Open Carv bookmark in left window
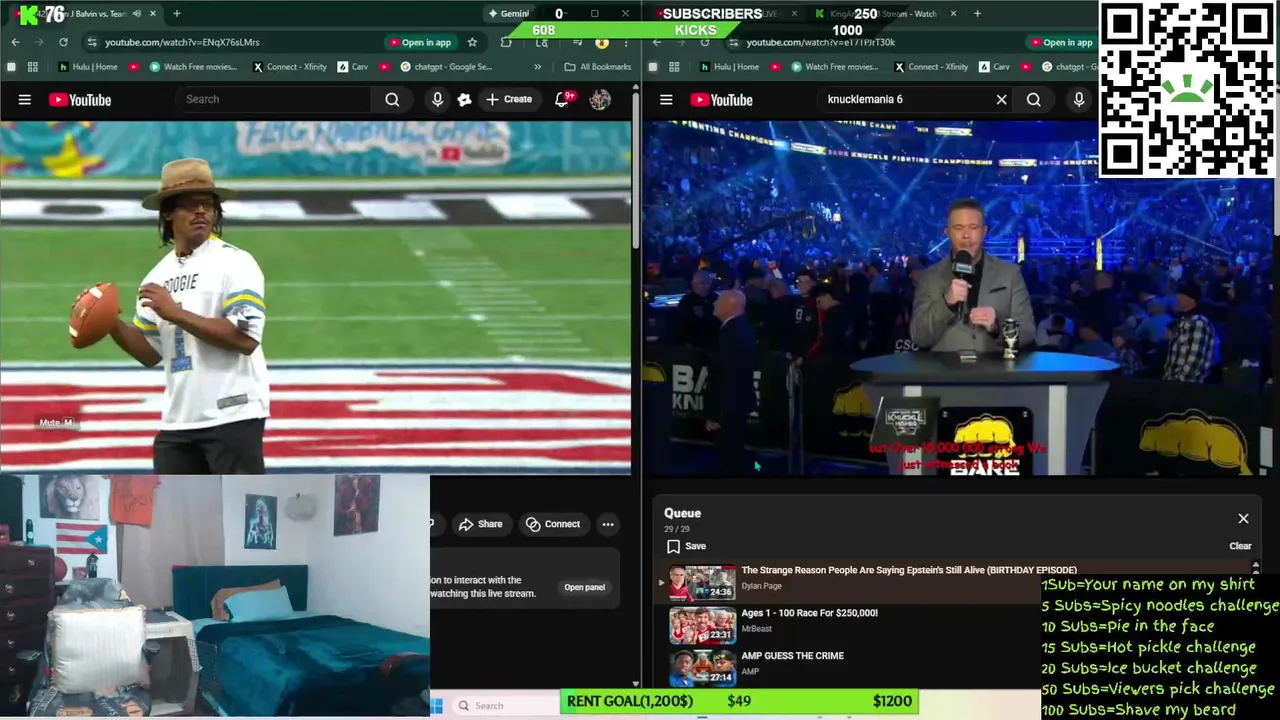Screen dimensions: 1280x720 tap(353, 67)
